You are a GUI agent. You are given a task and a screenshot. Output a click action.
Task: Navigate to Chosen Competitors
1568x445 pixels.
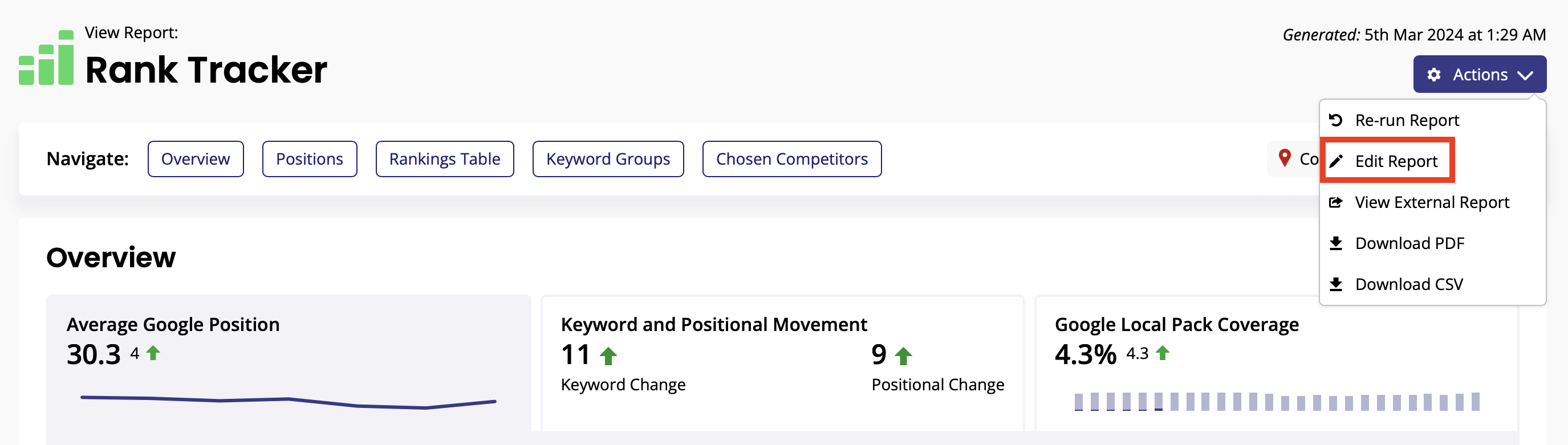pyautogui.click(x=791, y=160)
